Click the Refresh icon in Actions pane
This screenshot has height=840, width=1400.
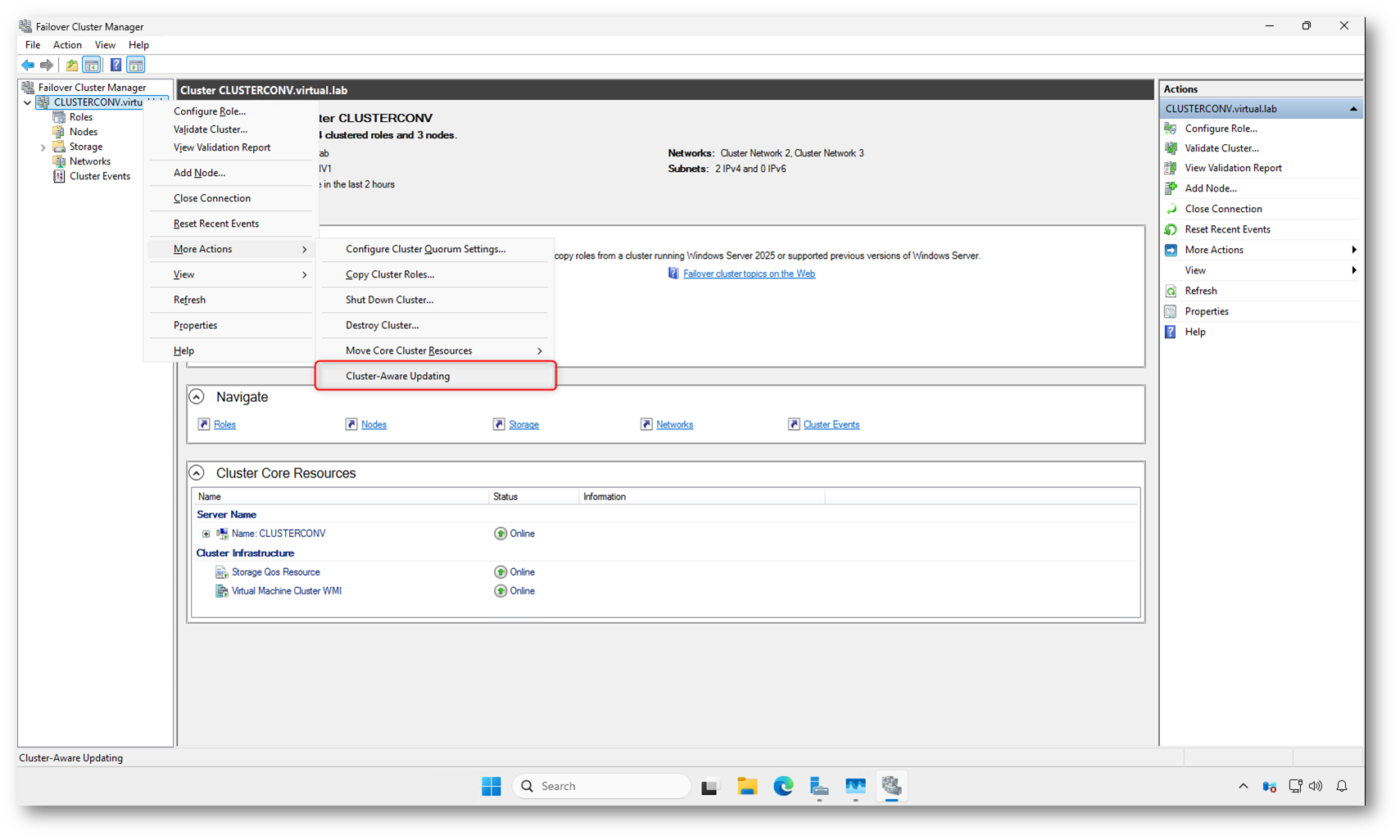(x=1171, y=291)
